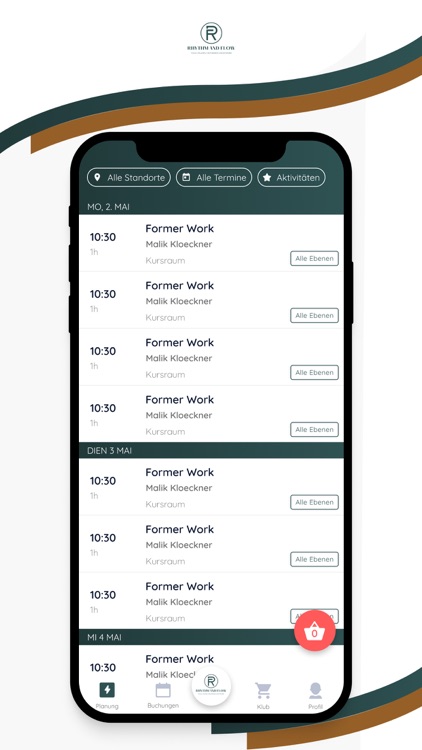
Task: Click the calendar icon in Alle Termine
Action: pyautogui.click(x=186, y=177)
